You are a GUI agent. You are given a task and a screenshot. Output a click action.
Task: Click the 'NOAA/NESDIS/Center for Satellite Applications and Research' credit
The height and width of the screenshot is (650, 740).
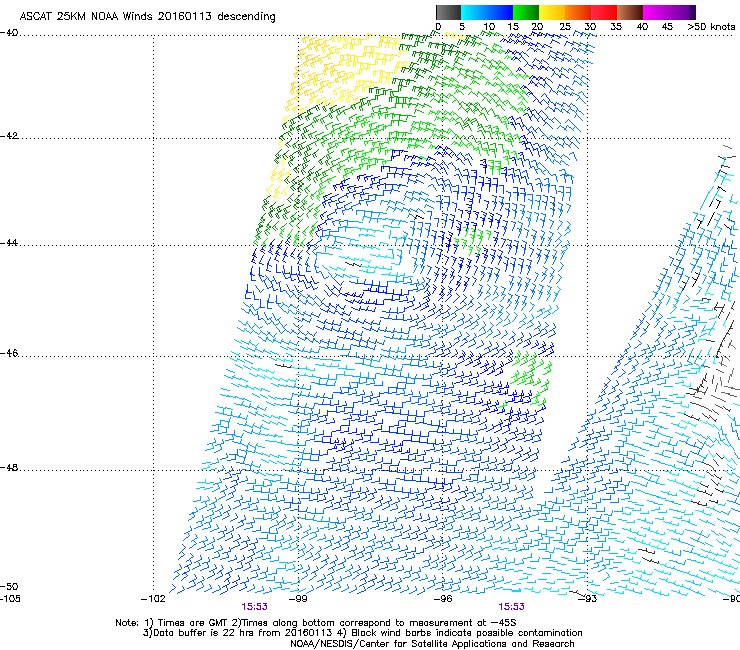[432, 644]
